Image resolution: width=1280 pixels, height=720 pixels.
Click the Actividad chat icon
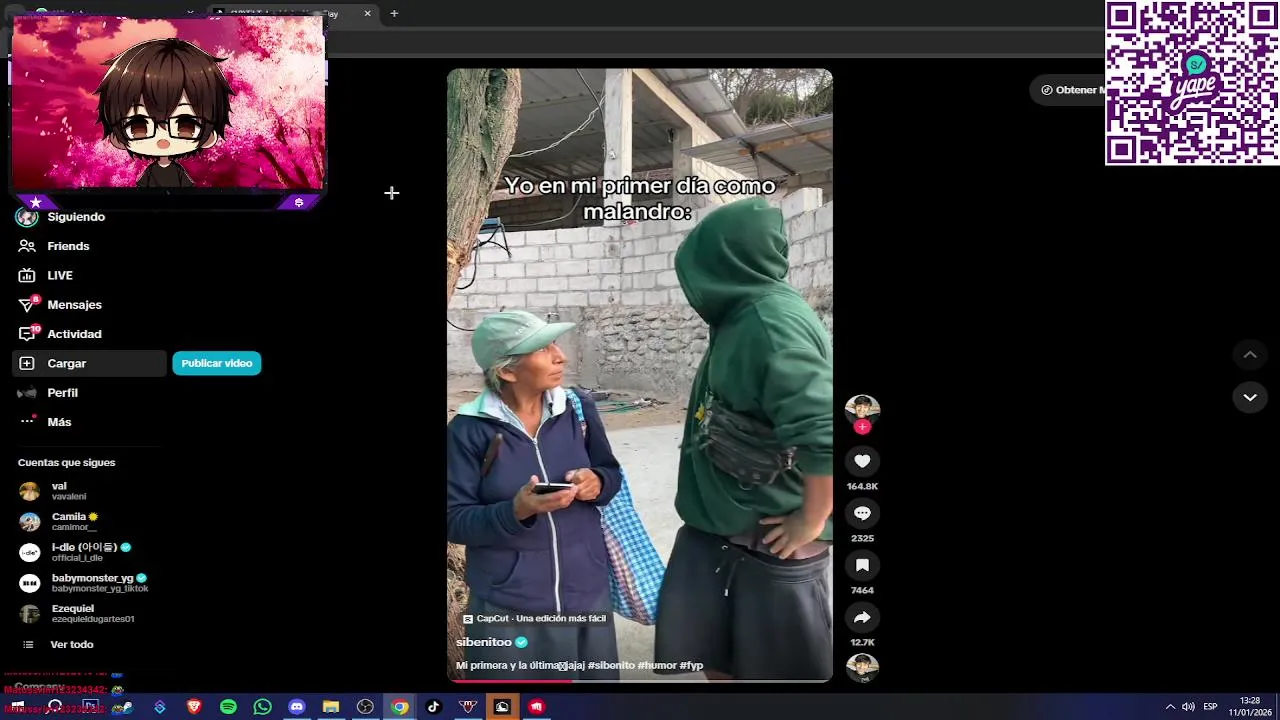[27, 334]
